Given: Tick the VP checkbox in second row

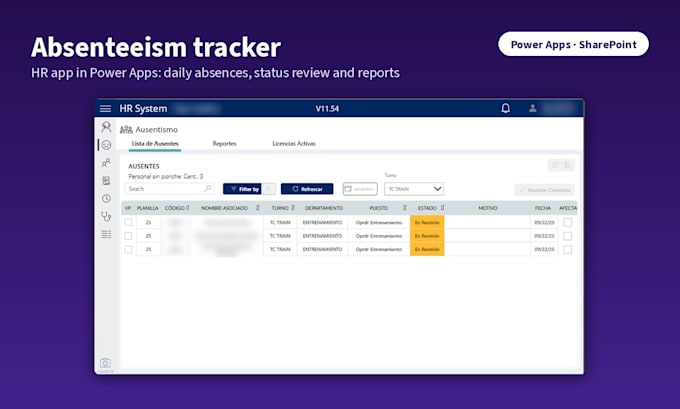Looking at the screenshot, I should pos(128,236).
